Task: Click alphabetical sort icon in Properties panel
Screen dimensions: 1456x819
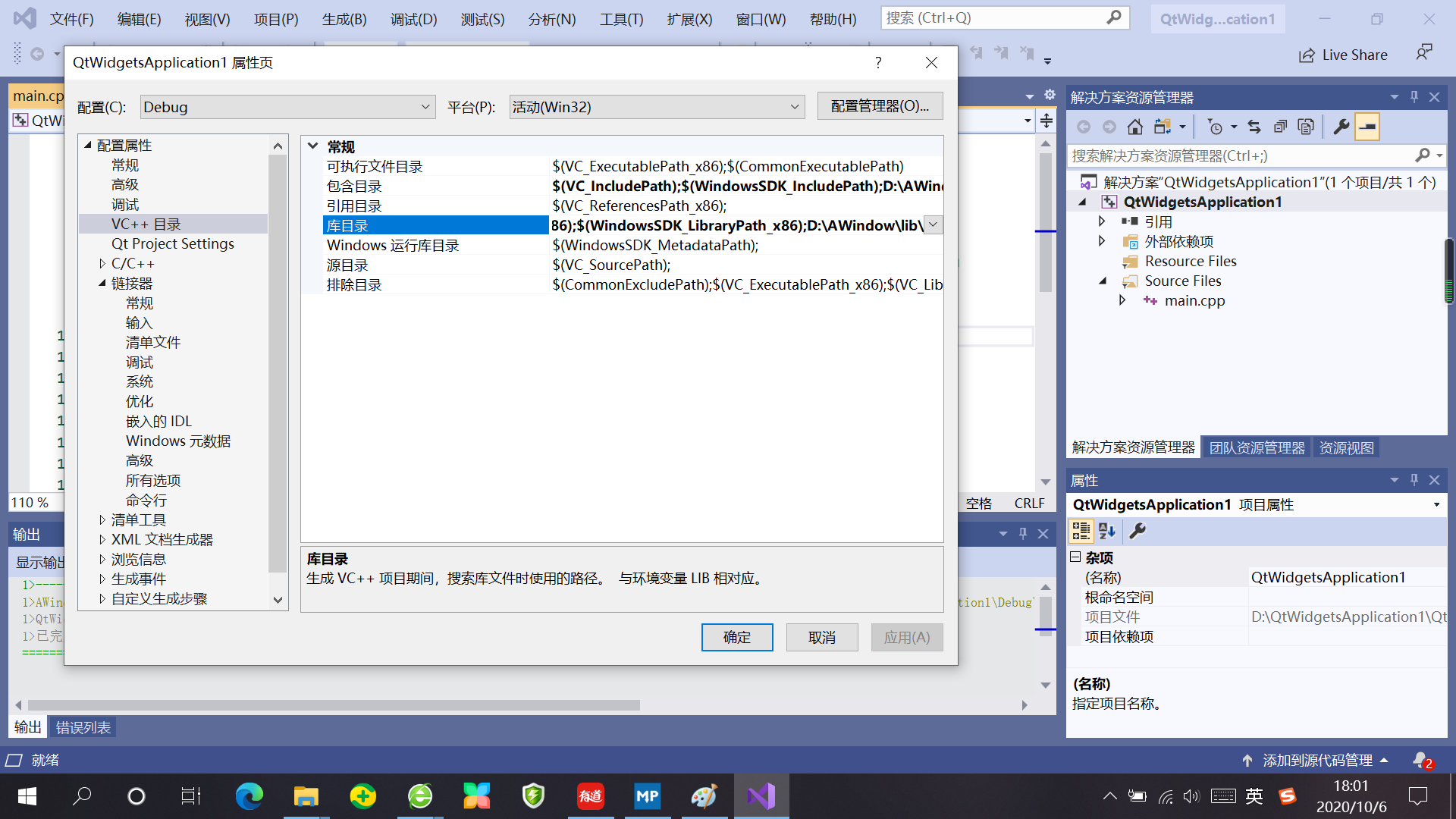Action: [x=1107, y=532]
